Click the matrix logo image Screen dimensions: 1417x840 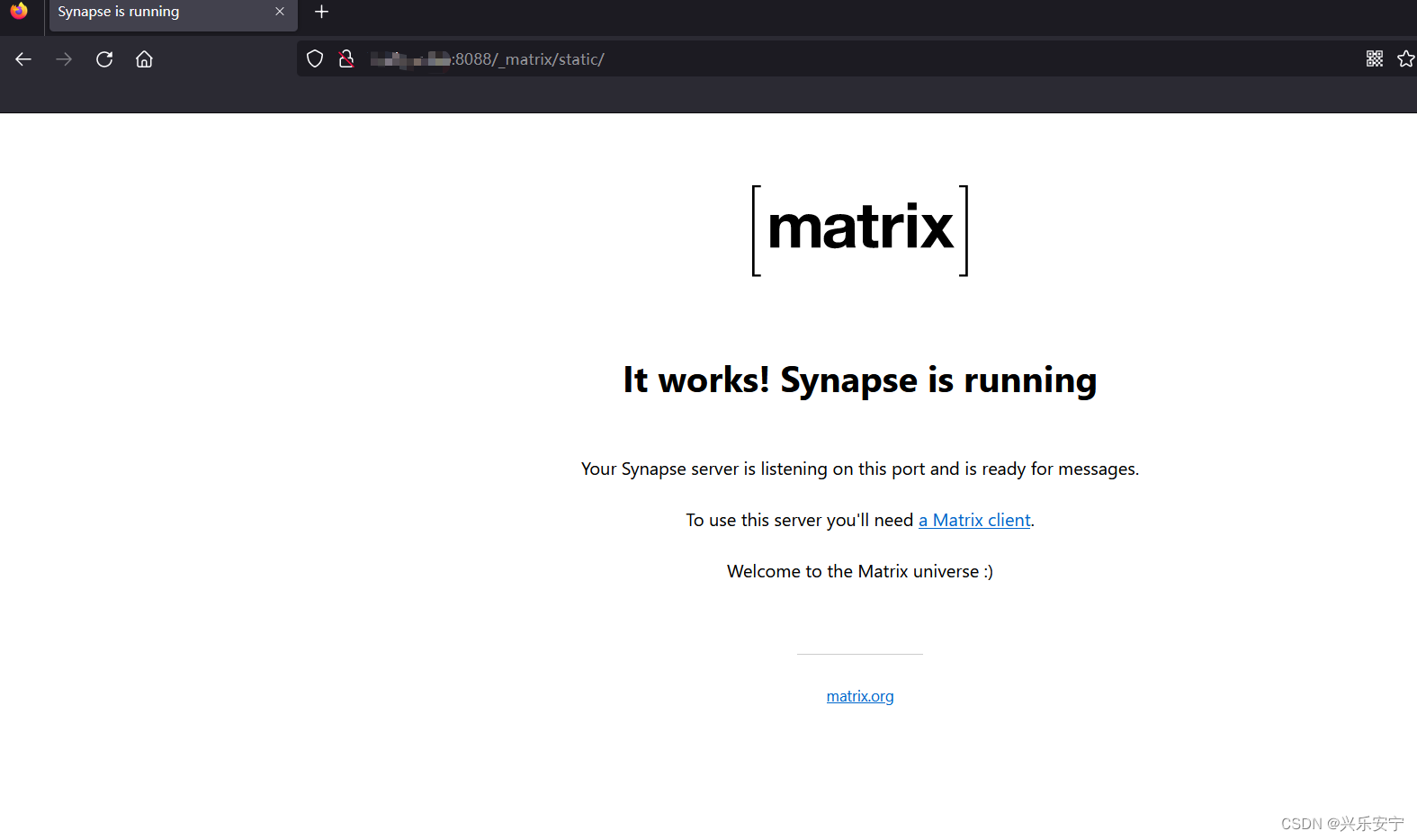[860, 230]
